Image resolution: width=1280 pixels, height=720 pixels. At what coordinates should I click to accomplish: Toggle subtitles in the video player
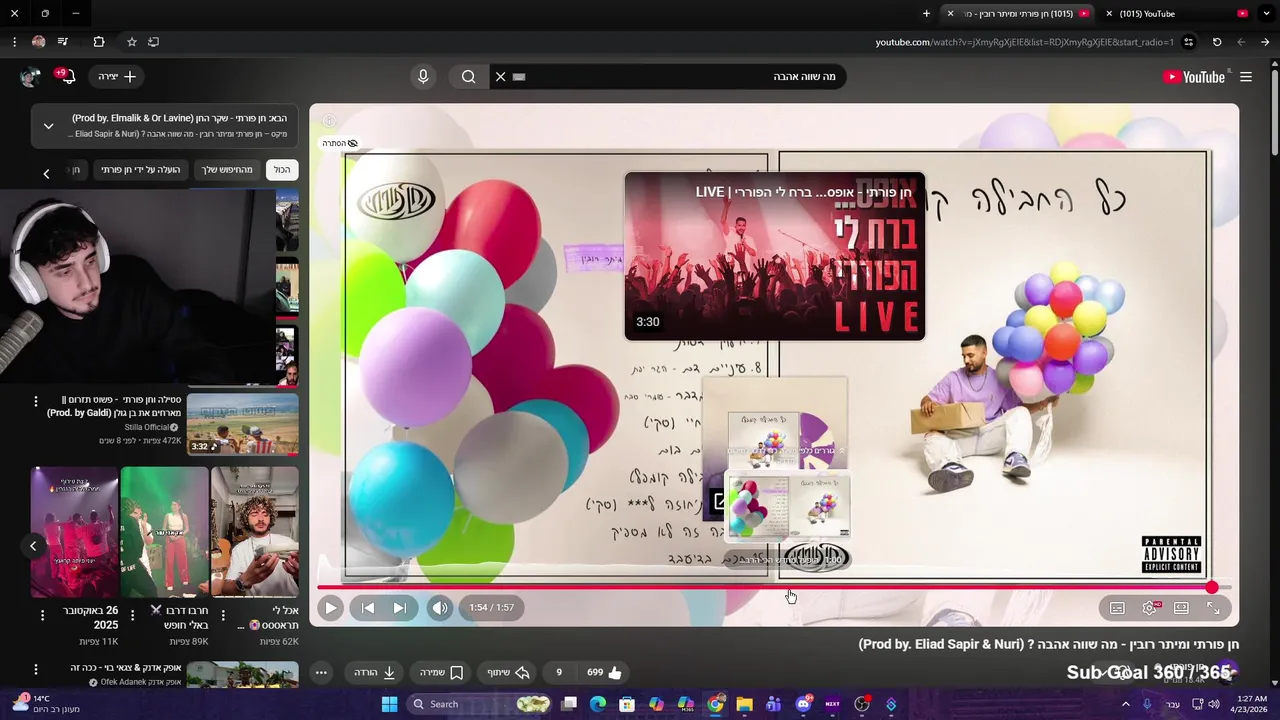point(1118,608)
